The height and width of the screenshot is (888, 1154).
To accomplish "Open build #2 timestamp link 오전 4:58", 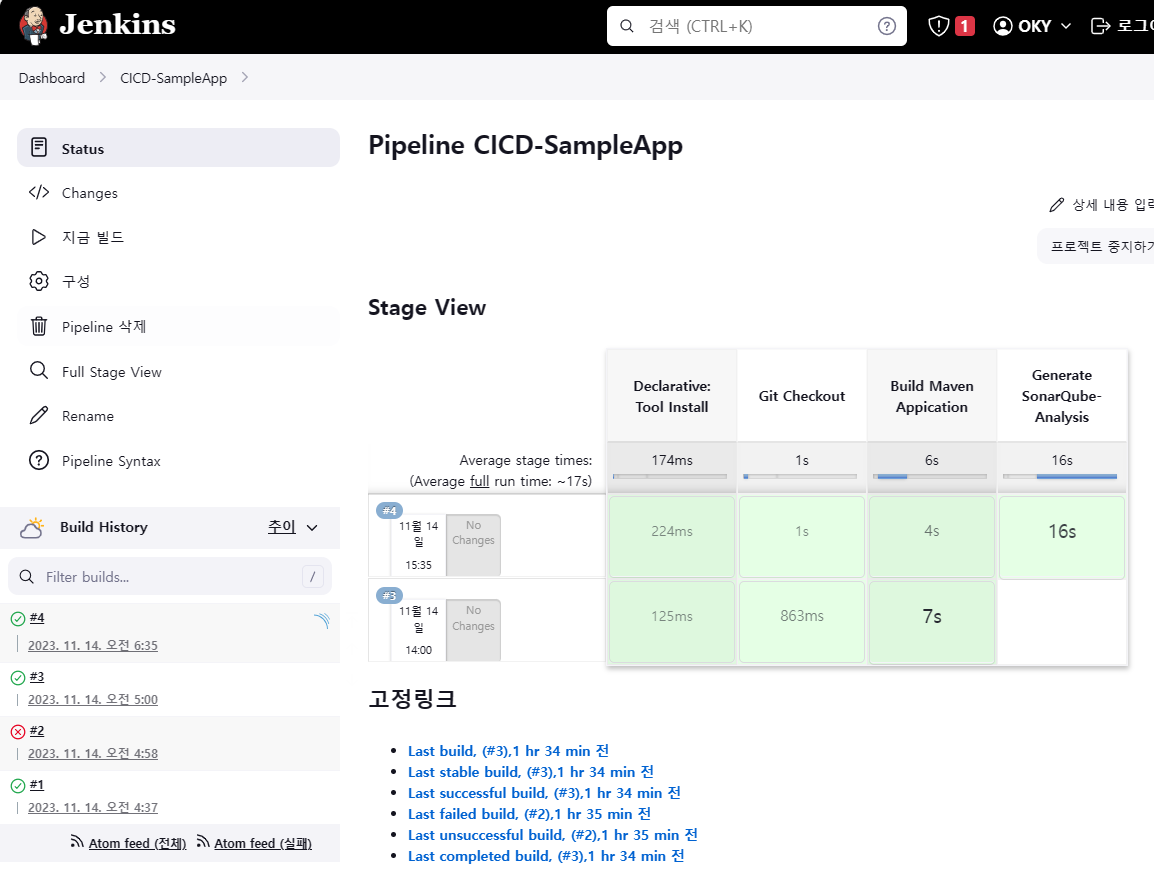I will point(93,753).
